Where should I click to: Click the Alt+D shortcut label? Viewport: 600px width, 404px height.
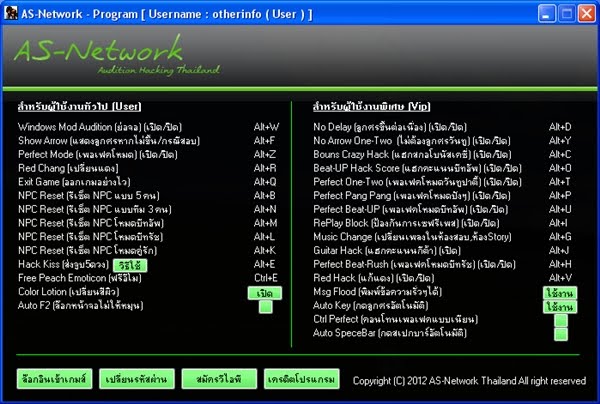pos(560,127)
